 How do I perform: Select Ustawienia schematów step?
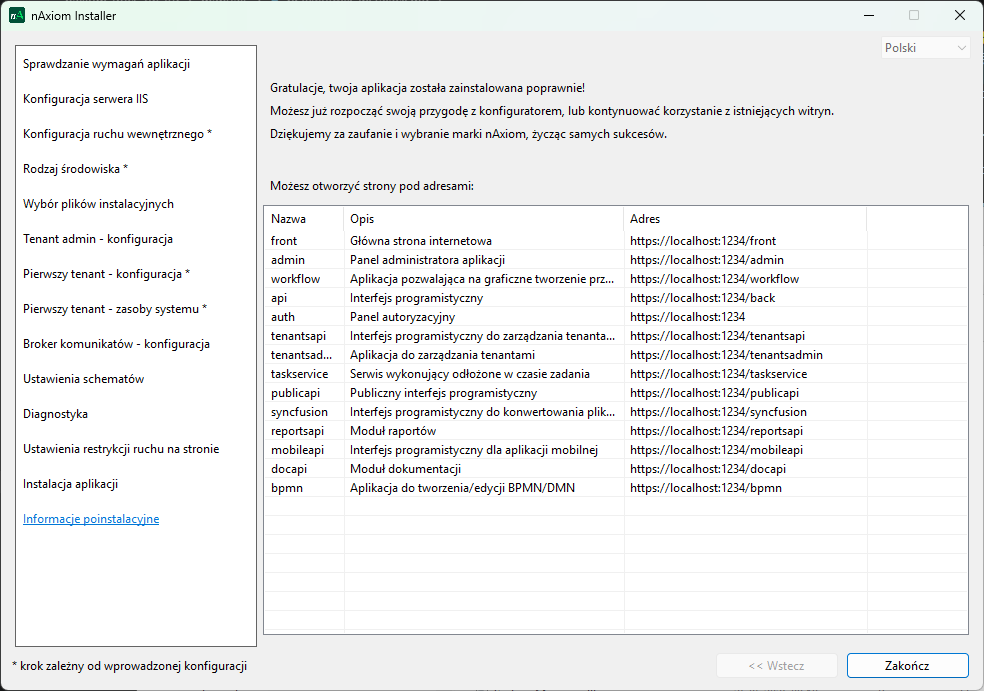[83, 379]
